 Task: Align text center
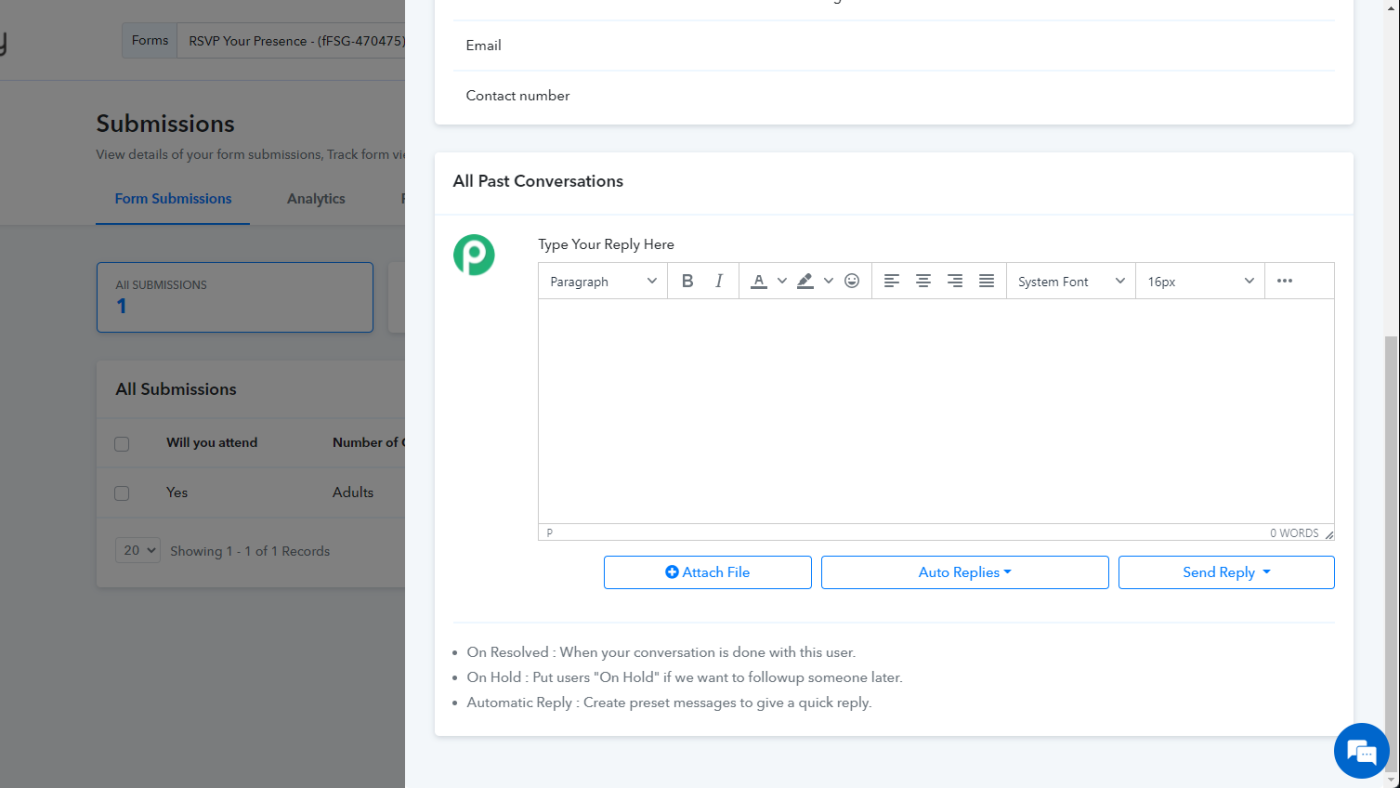point(923,281)
